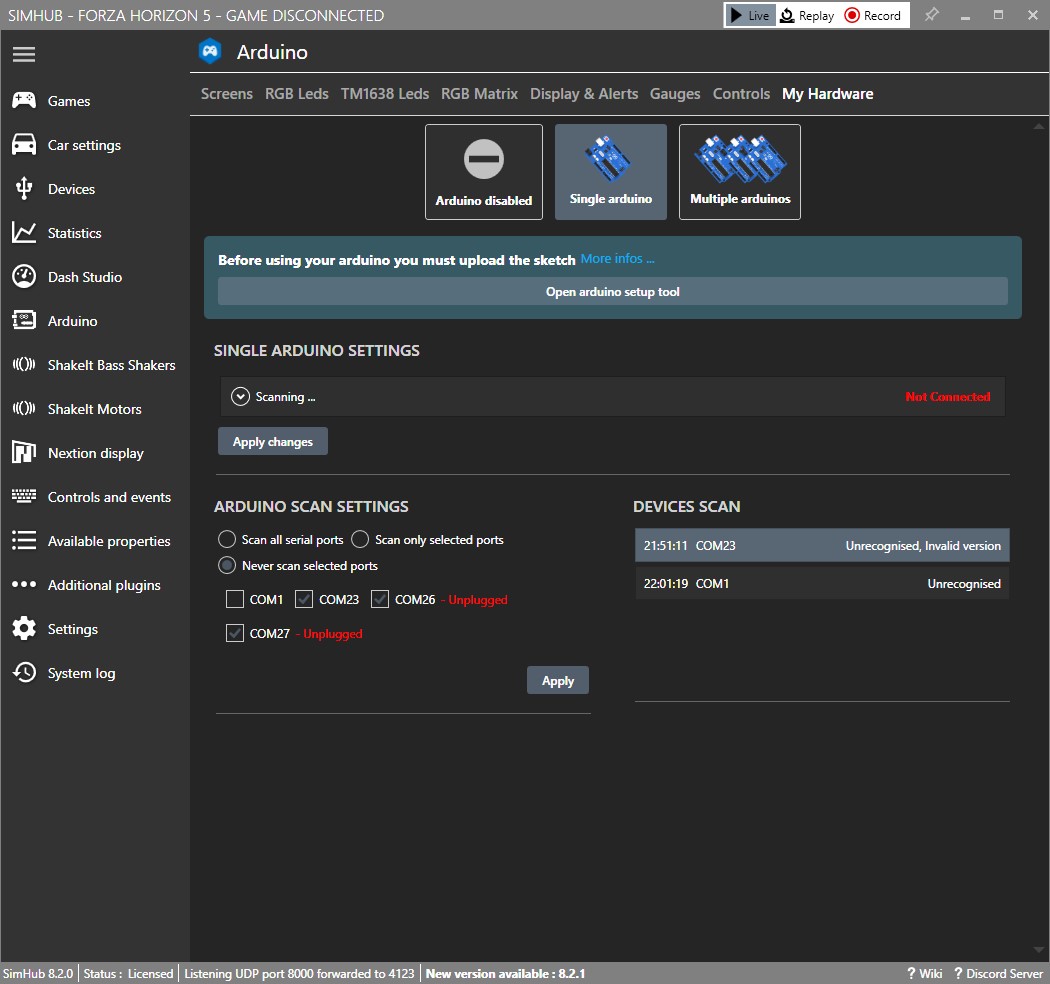The image size is (1050, 984).
Task: Open Devices via the USB icon
Action: [x=24, y=189]
